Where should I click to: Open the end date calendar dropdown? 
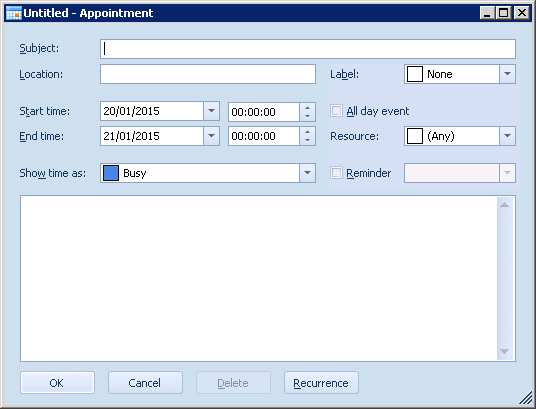coord(212,136)
